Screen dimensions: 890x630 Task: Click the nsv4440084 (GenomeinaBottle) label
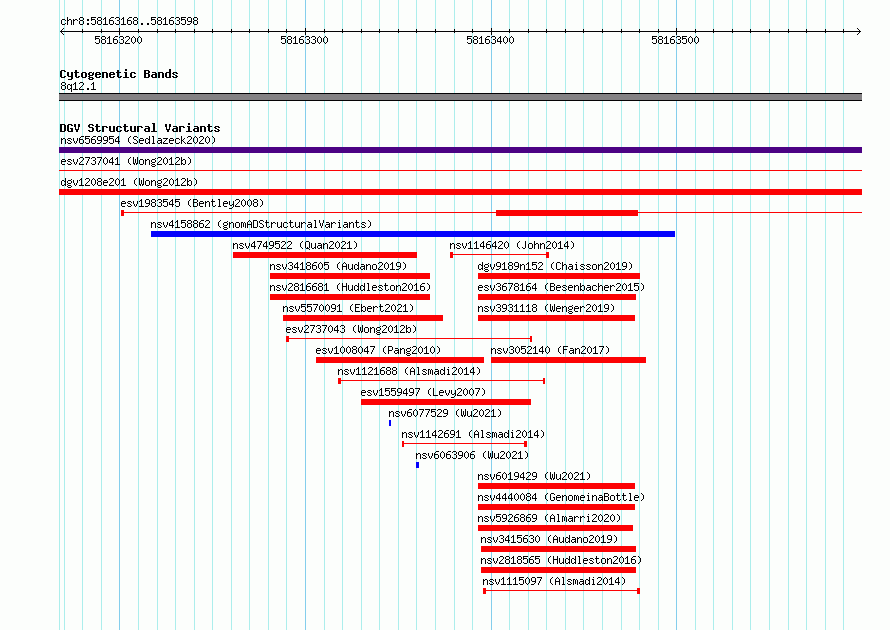coord(561,497)
